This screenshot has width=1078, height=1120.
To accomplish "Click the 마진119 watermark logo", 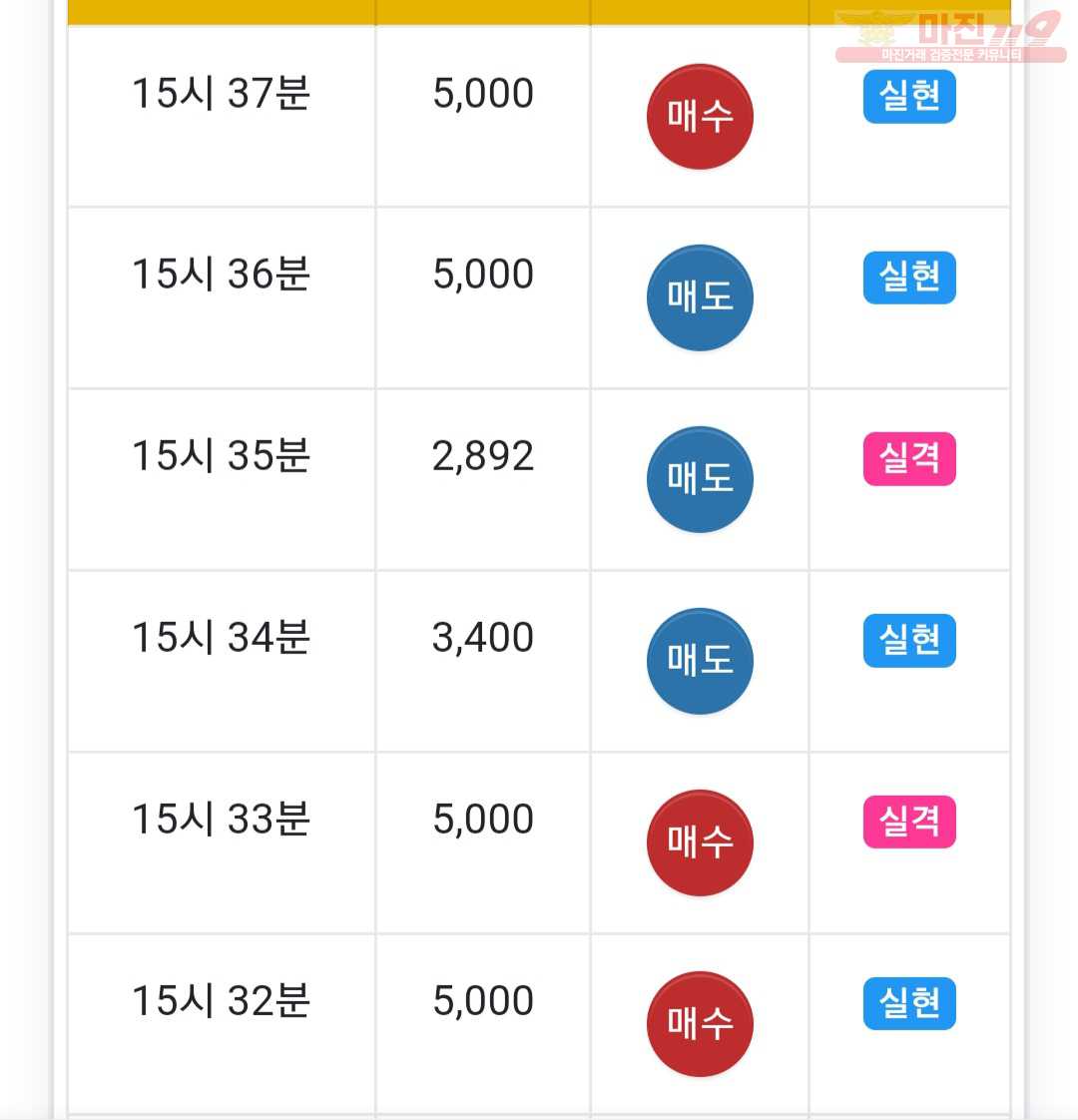I will [950, 36].
